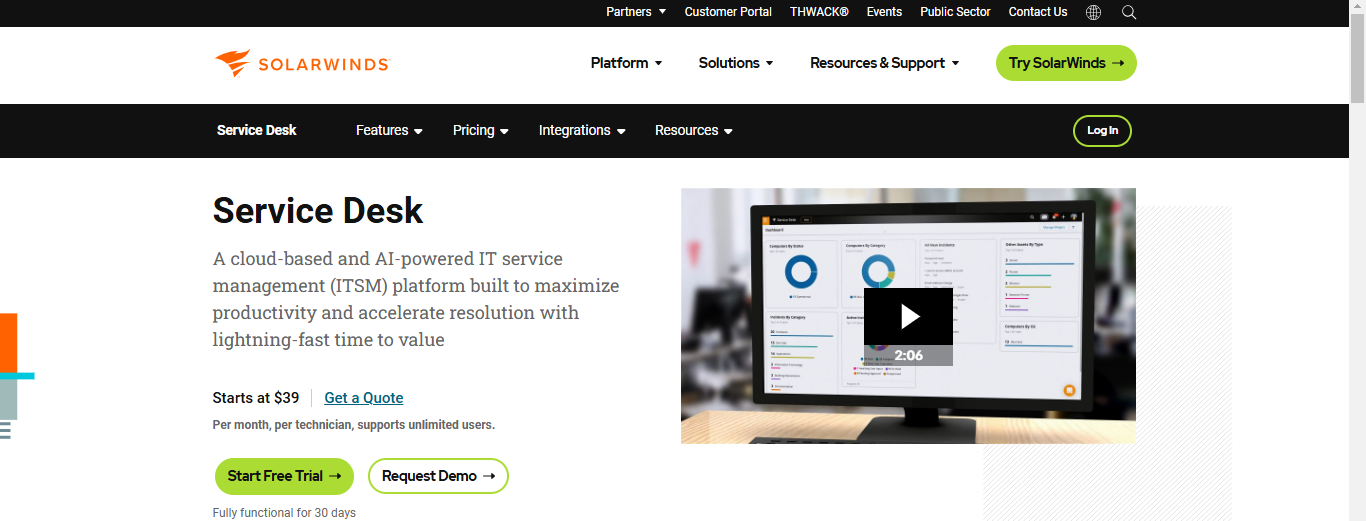Click the Try SolarWinds button
The width and height of the screenshot is (1366, 521).
tap(1066, 63)
